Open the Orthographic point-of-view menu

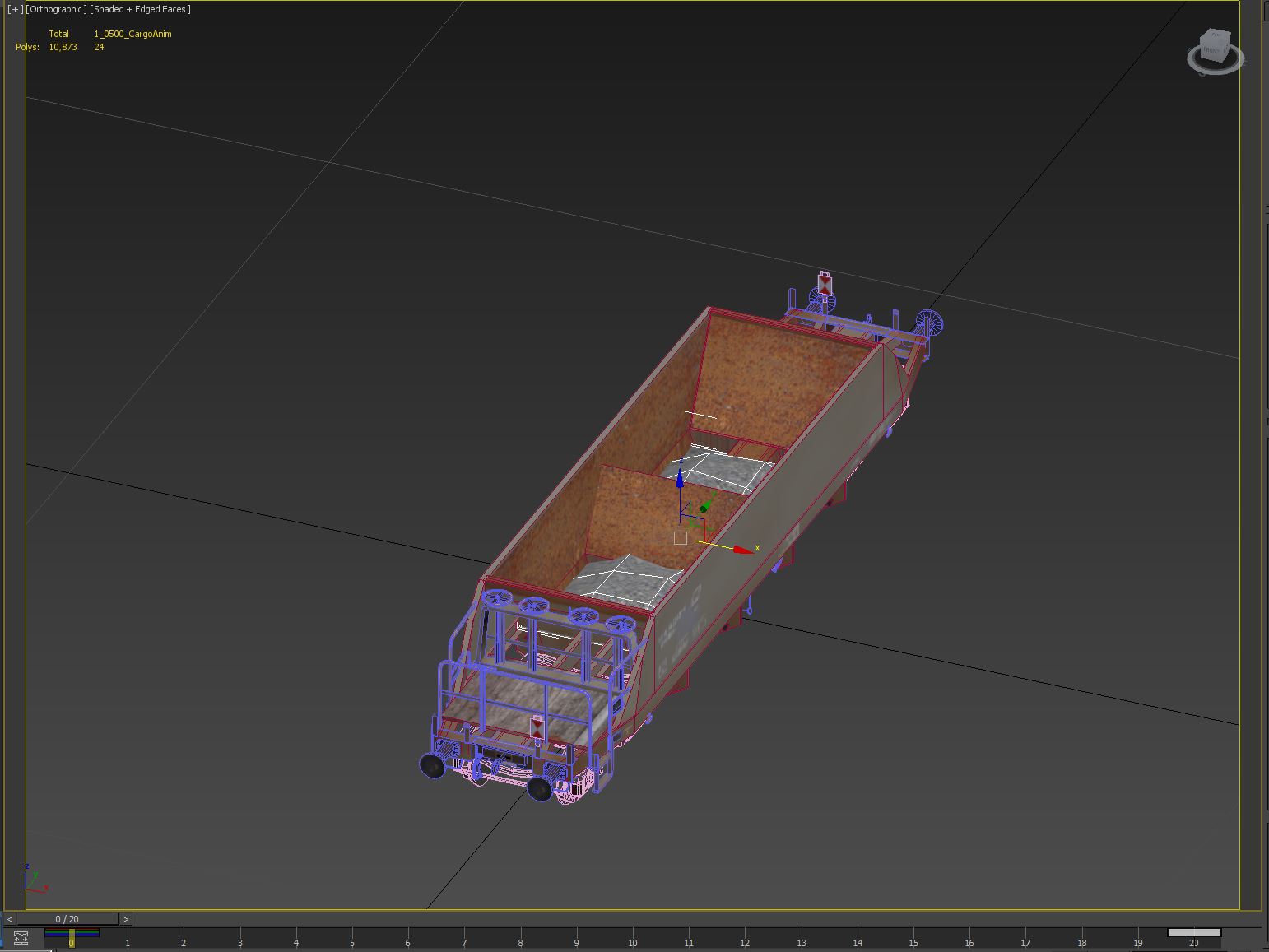[x=56, y=9]
